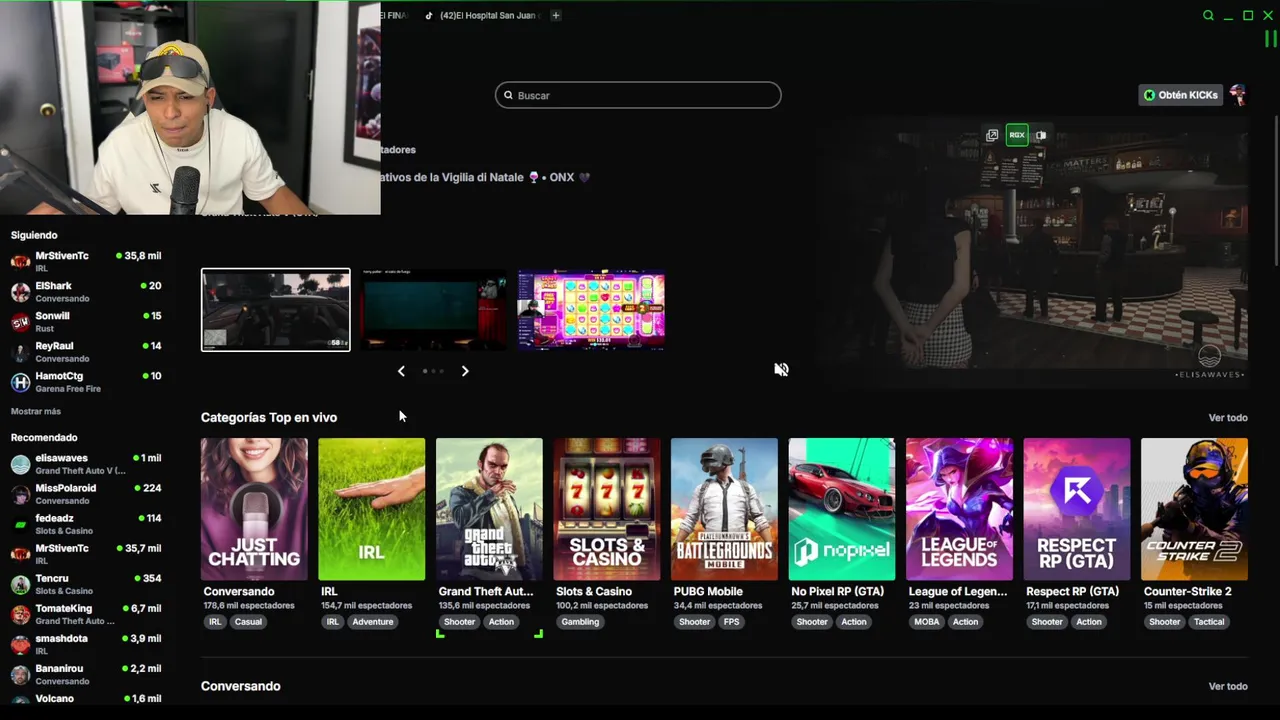The height and width of the screenshot is (720, 1280).
Task: Click the browser search magnifier icon
Action: pos(1208,15)
